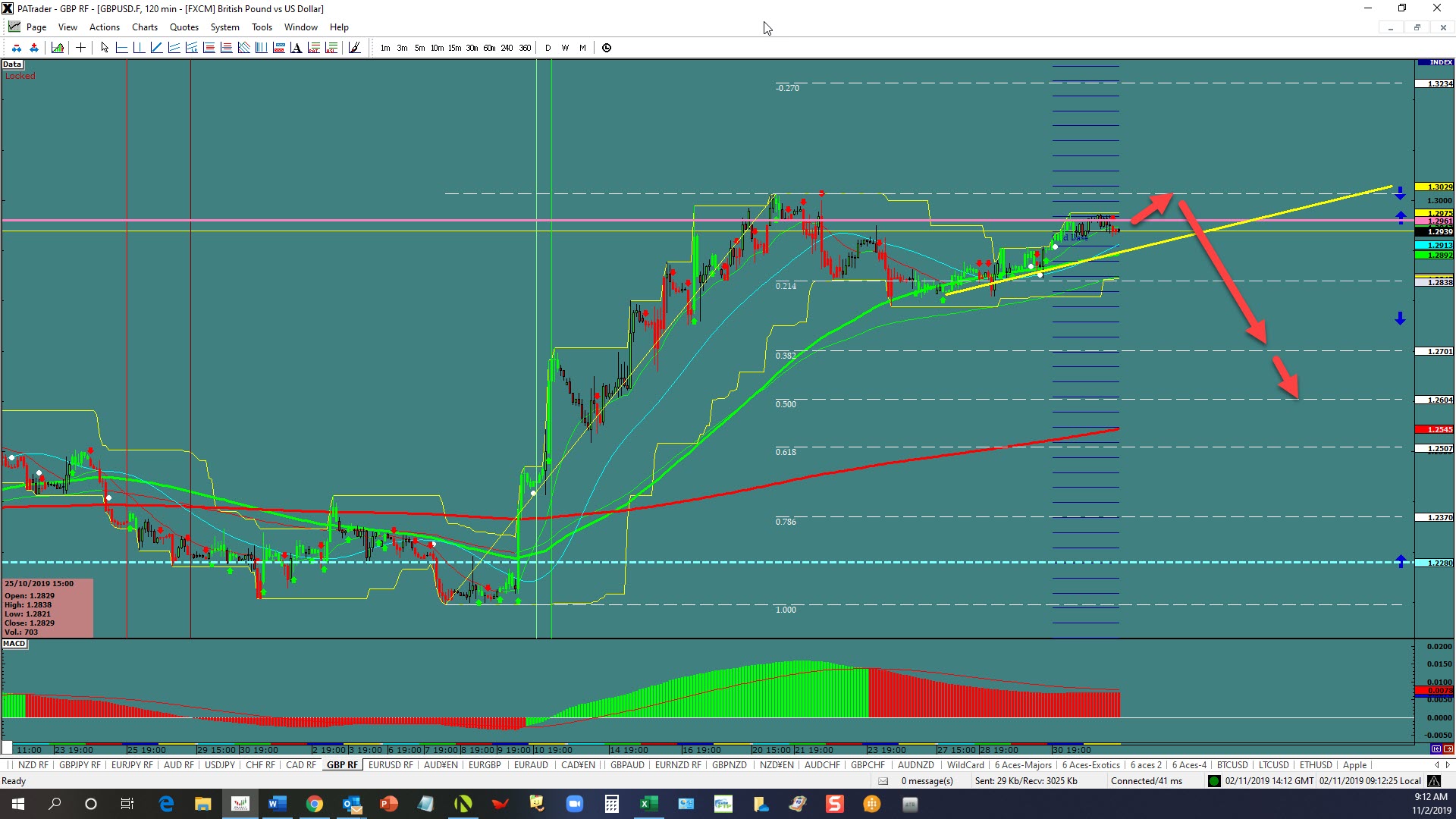Viewport: 1456px width, 819px height.
Task: Open the Charts menu
Action: coord(144,27)
